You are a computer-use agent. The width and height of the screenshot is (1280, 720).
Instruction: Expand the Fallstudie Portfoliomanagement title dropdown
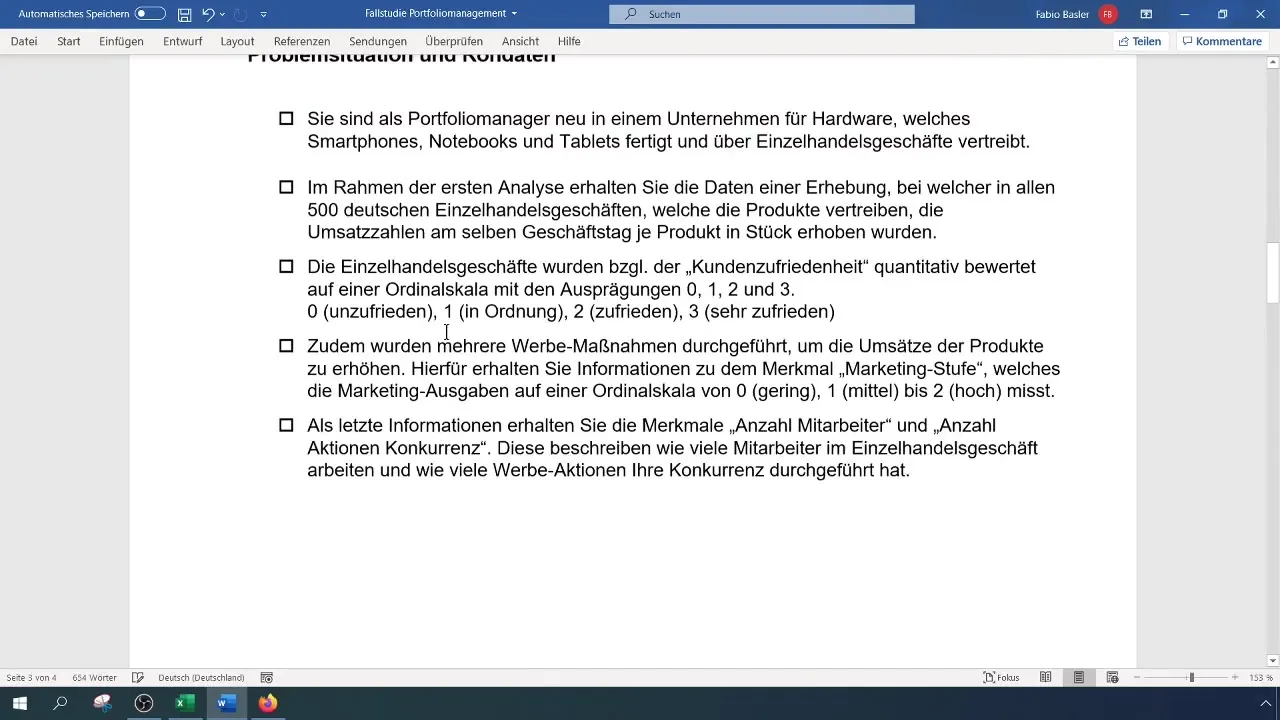[x=514, y=14]
